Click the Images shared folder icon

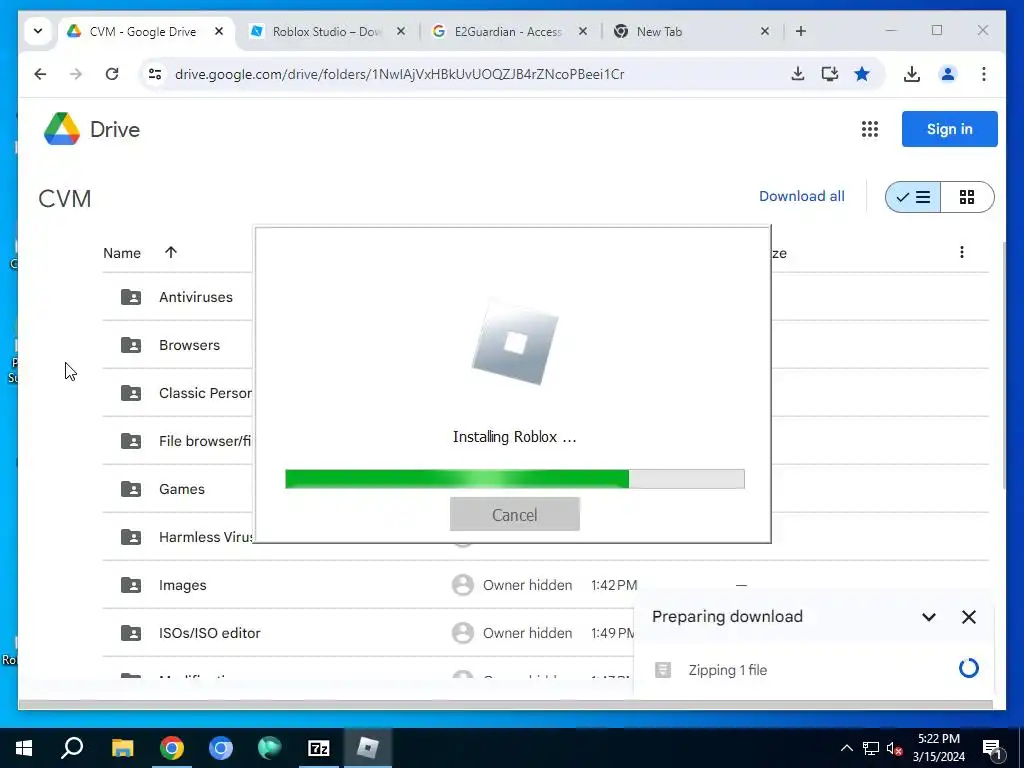click(131, 585)
